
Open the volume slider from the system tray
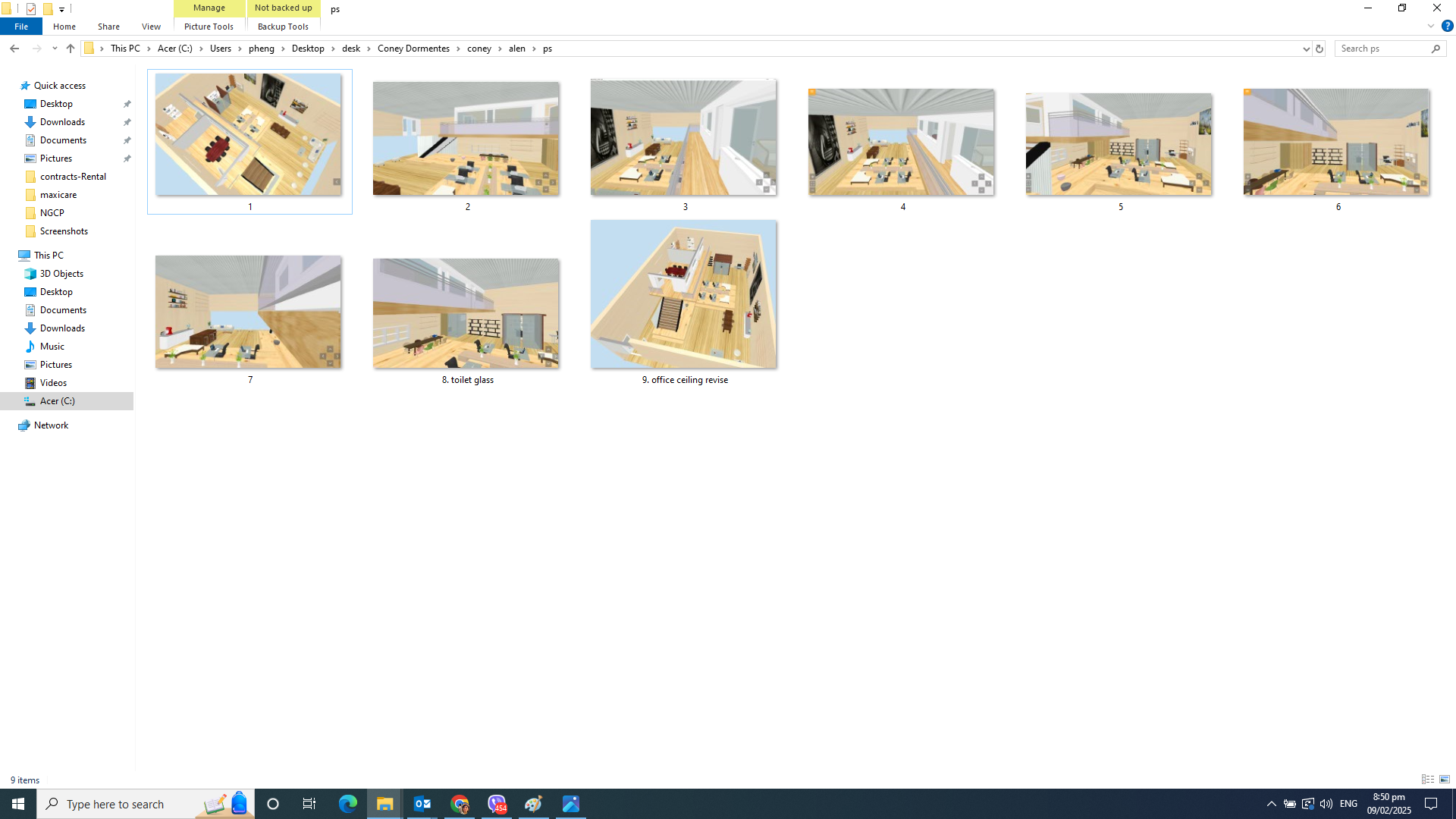pyautogui.click(x=1326, y=804)
